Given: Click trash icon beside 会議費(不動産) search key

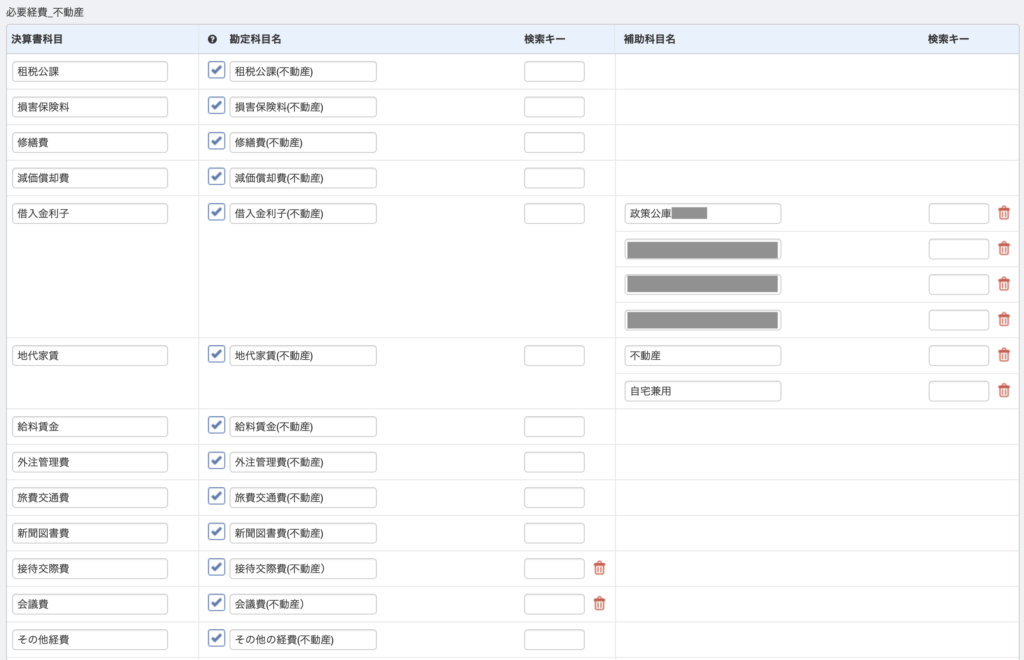Looking at the screenshot, I should 599,603.
